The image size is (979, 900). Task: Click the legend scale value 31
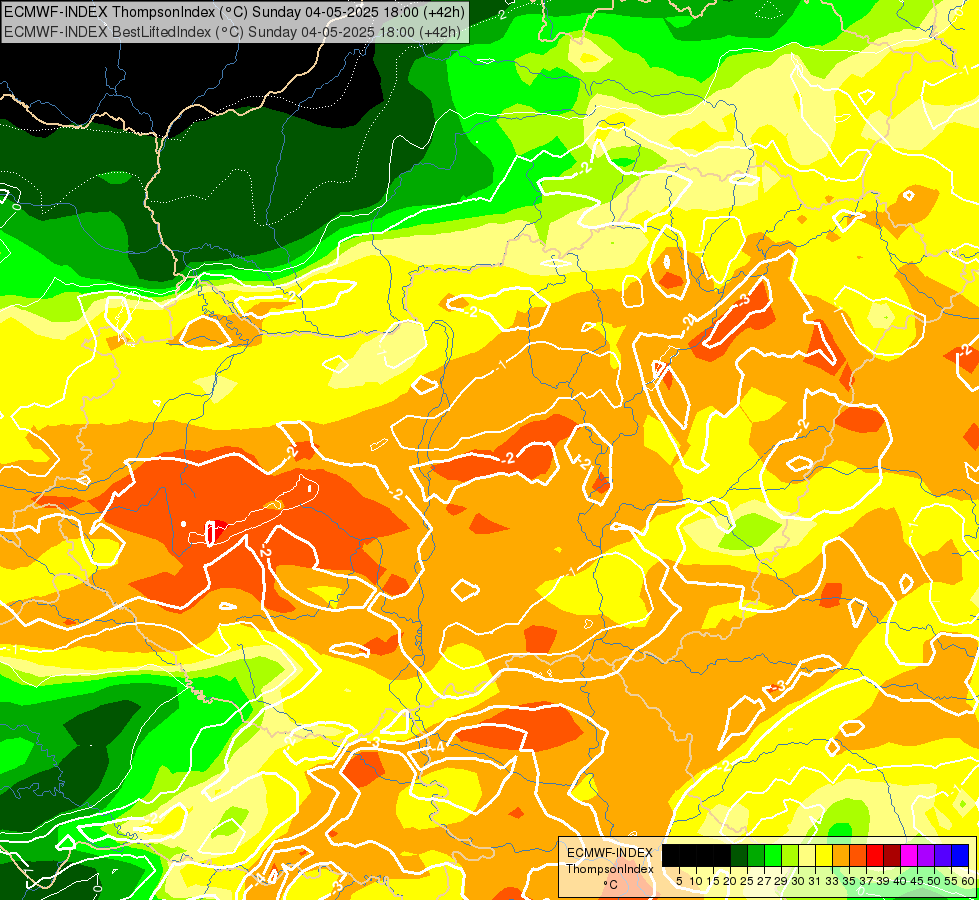815,881
